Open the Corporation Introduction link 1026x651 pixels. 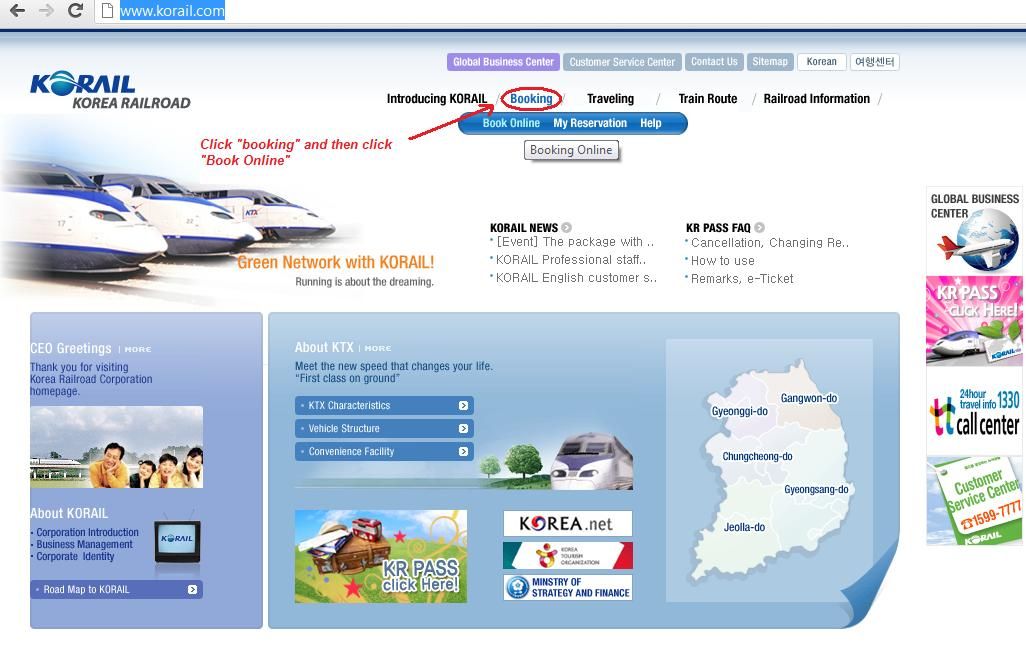pos(88,533)
